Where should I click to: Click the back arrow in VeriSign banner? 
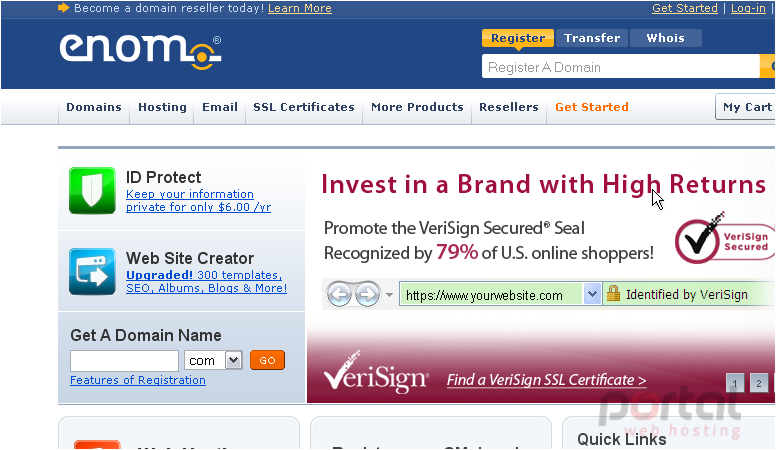tap(339, 295)
